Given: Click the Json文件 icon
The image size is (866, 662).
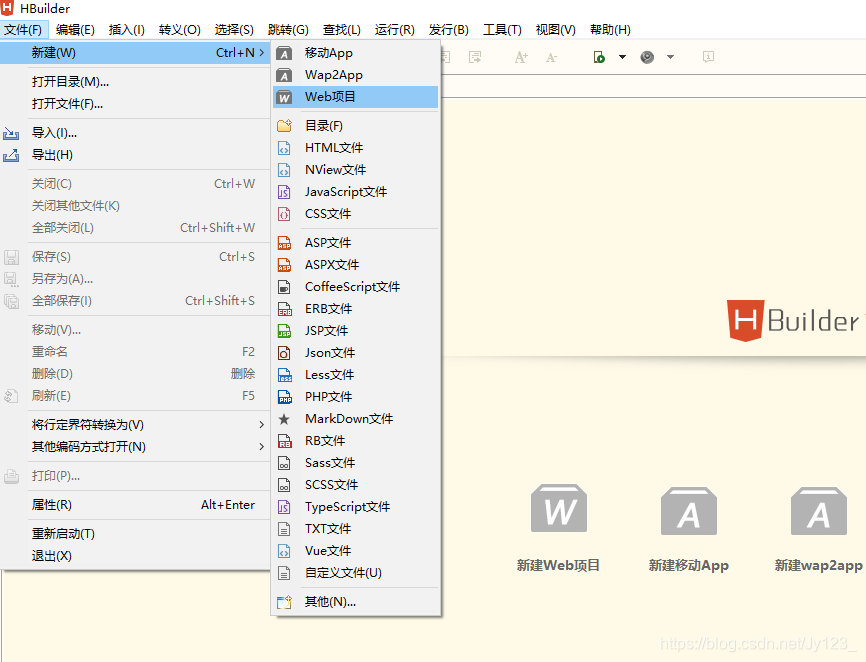Looking at the screenshot, I should coord(284,353).
